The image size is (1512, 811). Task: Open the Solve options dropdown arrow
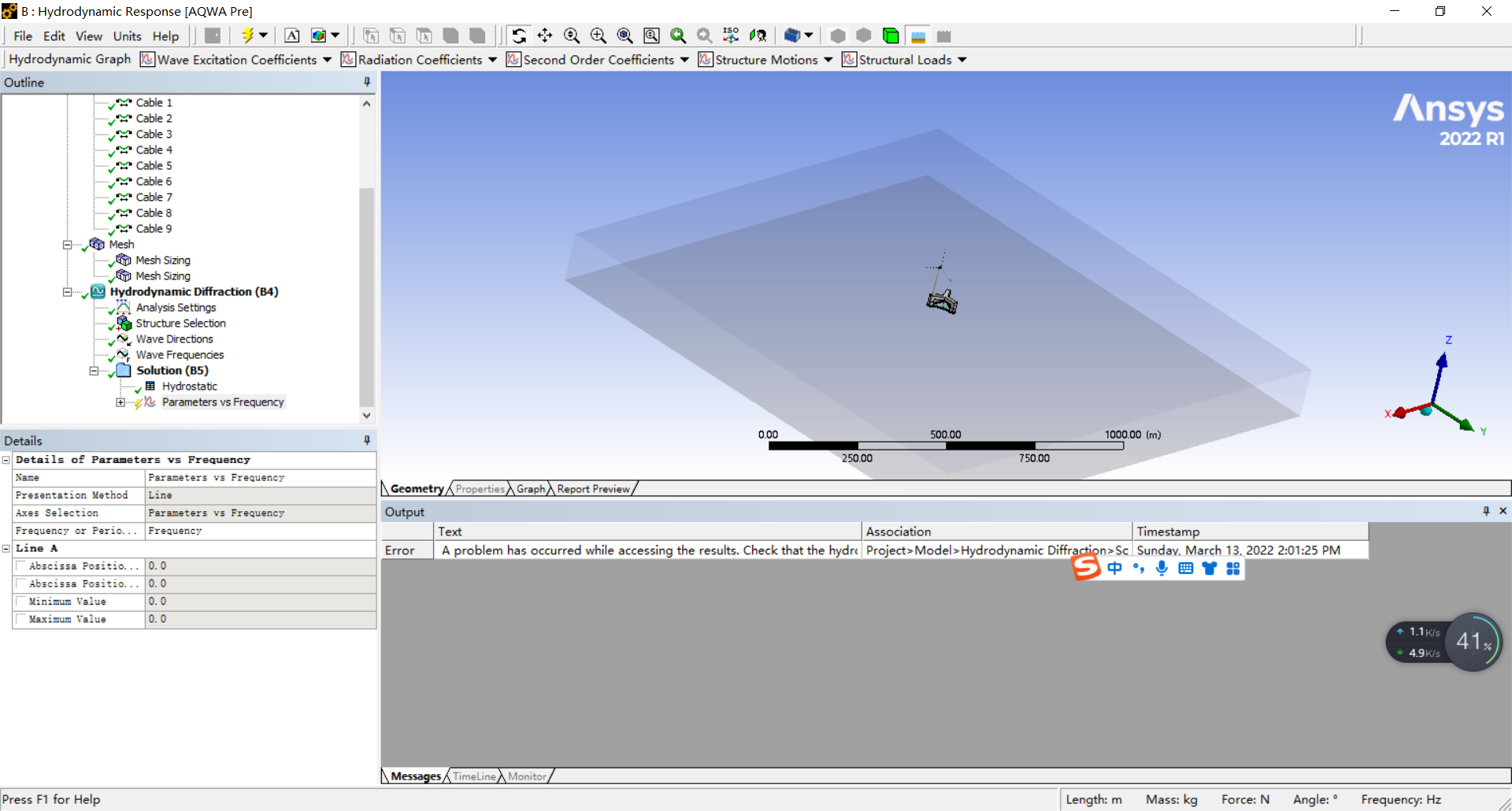263,35
